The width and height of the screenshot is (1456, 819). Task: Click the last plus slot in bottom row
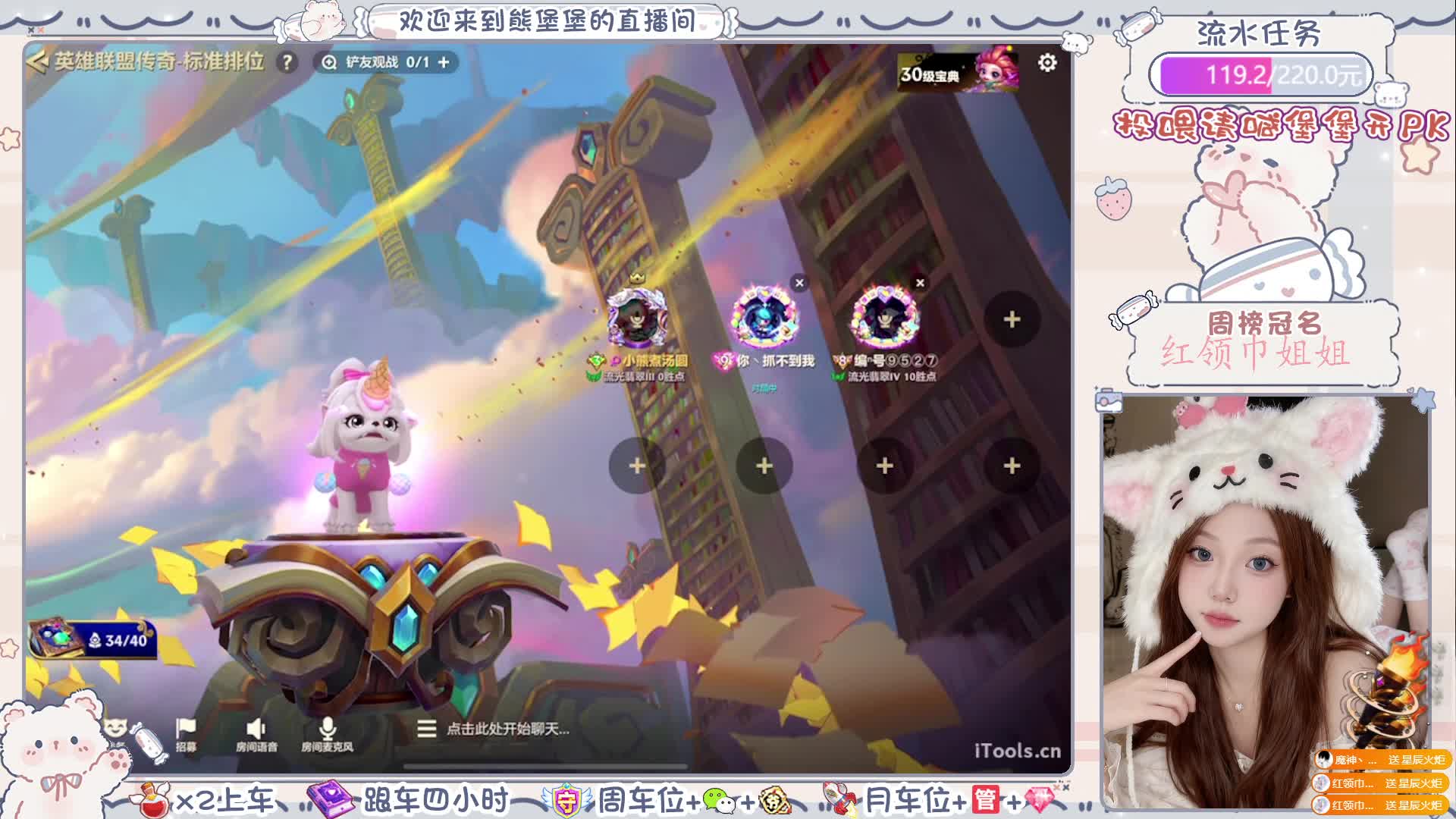click(x=1012, y=466)
